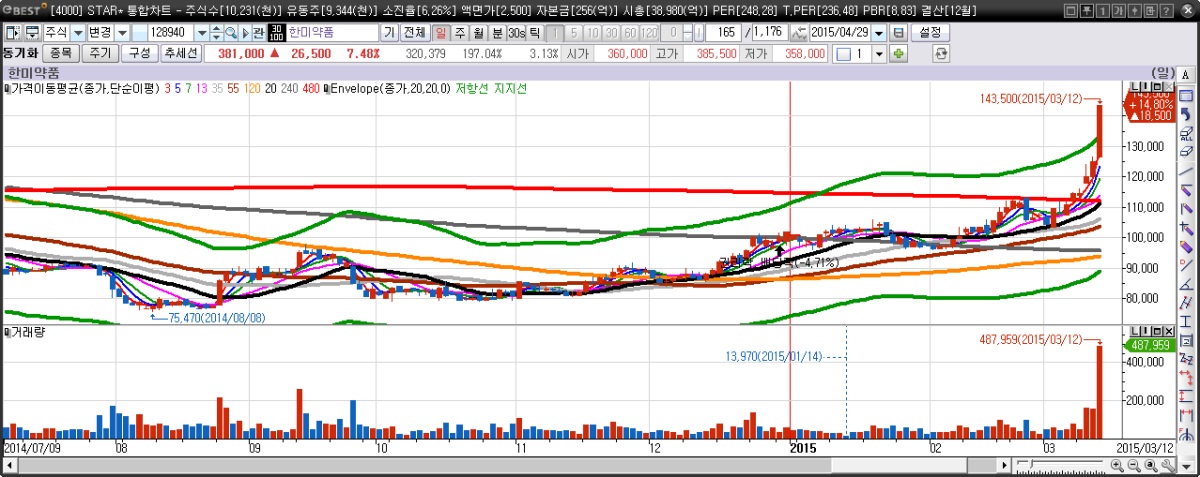The height and width of the screenshot is (477, 1200).
Task: Click the 143,500(2015/03/12) high price marker
Action: coord(1031,100)
